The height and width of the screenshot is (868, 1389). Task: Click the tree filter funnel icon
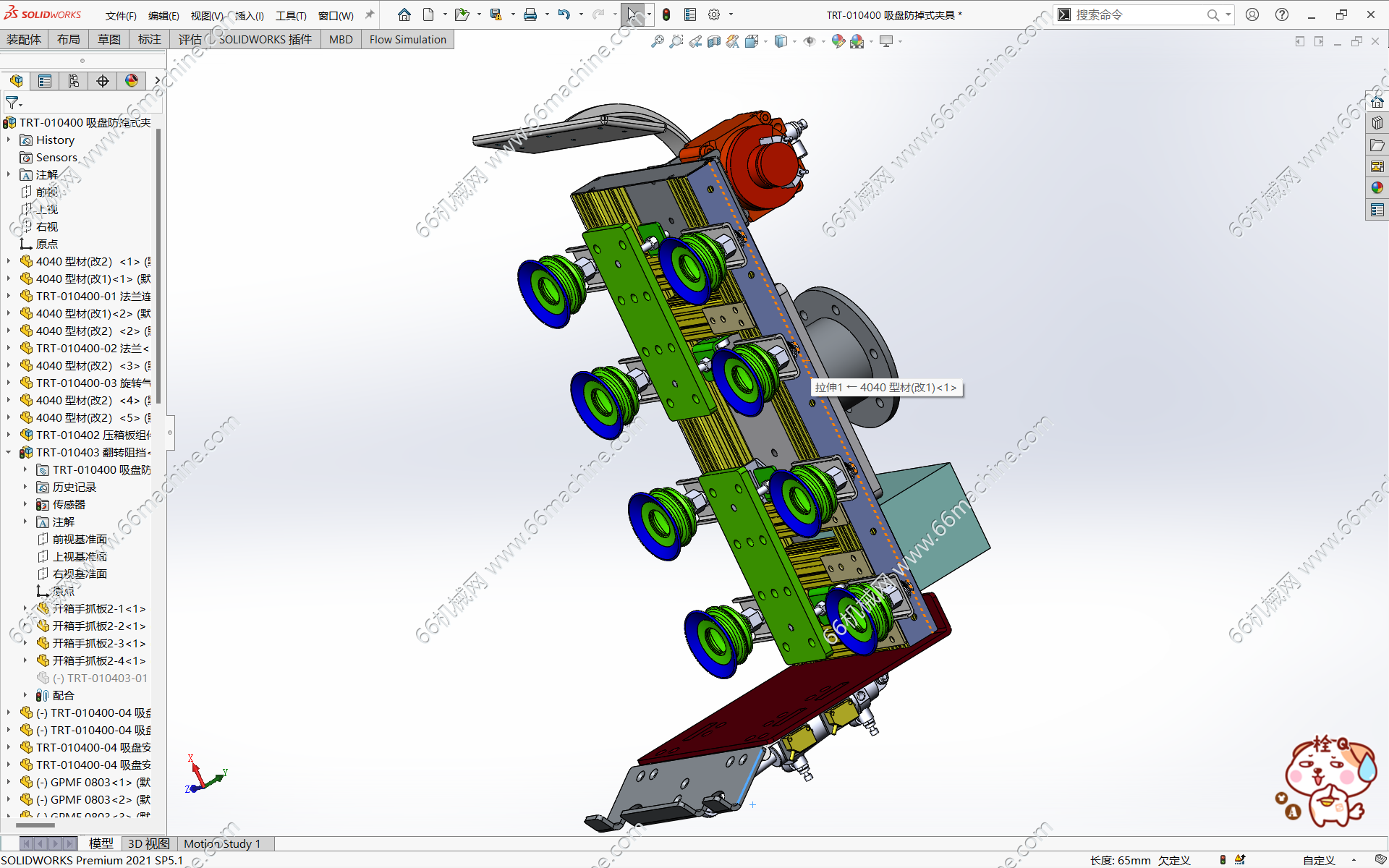point(12,103)
